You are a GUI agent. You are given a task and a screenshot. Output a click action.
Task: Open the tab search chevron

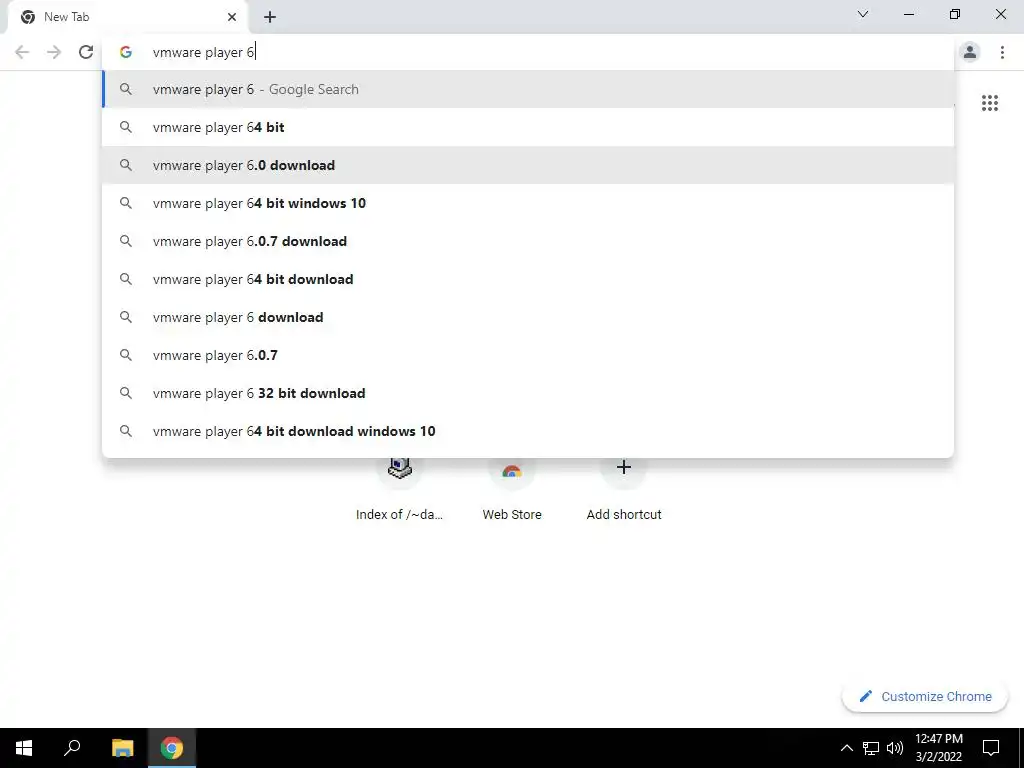[x=863, y=14]
